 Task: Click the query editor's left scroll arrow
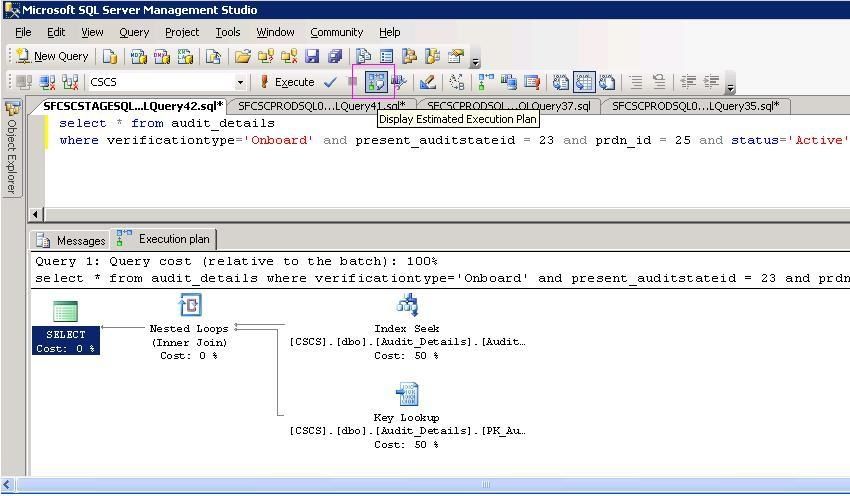(x=35, y=214)
